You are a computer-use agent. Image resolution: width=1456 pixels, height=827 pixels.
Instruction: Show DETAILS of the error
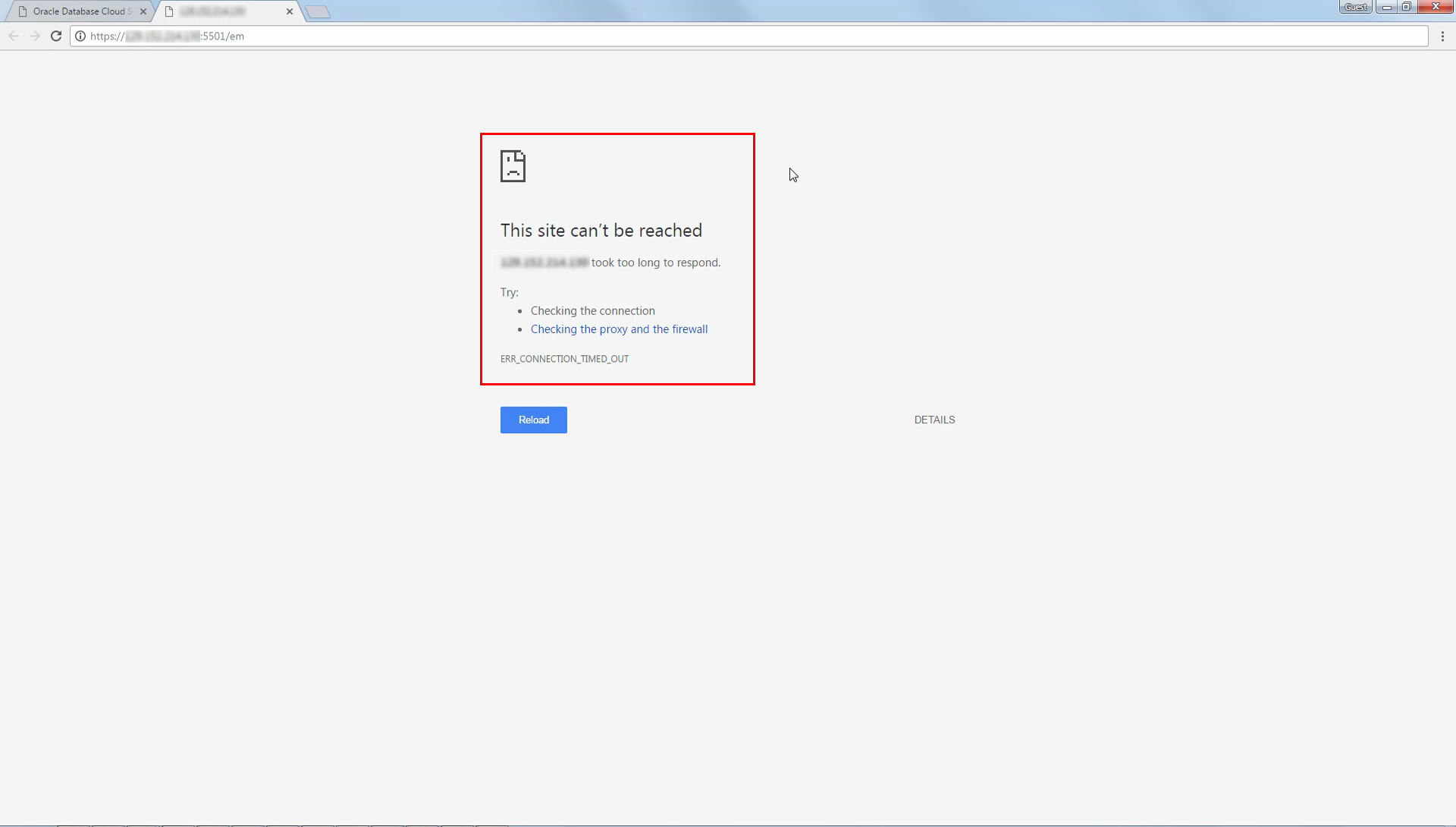pyautogui.click(x=934, y=420)
